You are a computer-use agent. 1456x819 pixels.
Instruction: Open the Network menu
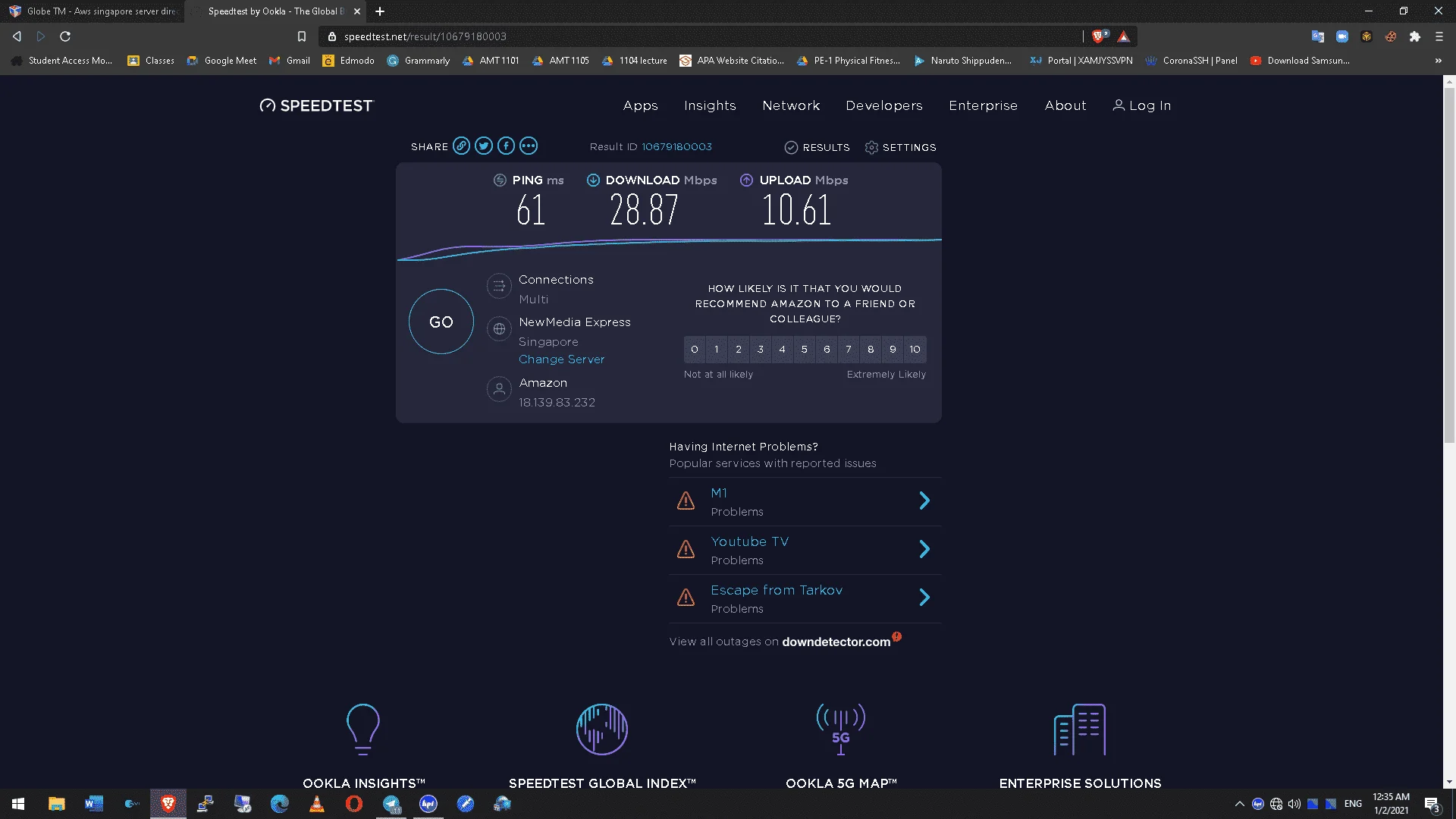coord(791,105)
